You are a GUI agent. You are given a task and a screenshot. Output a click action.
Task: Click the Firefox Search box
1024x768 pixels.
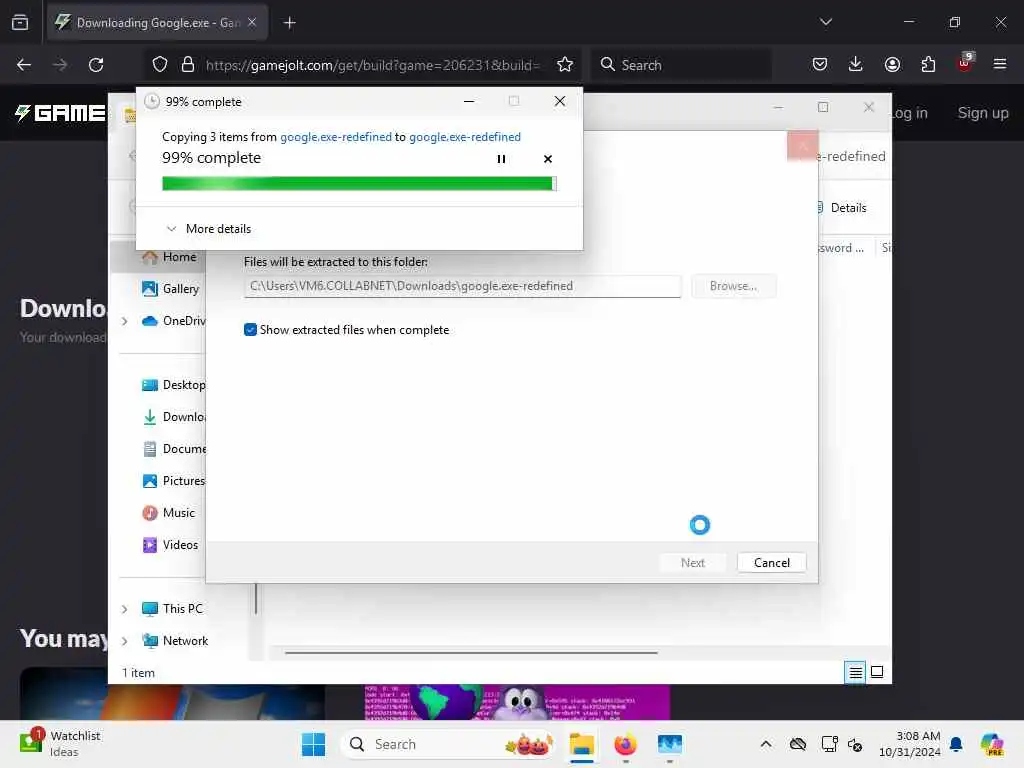(681, 65)
